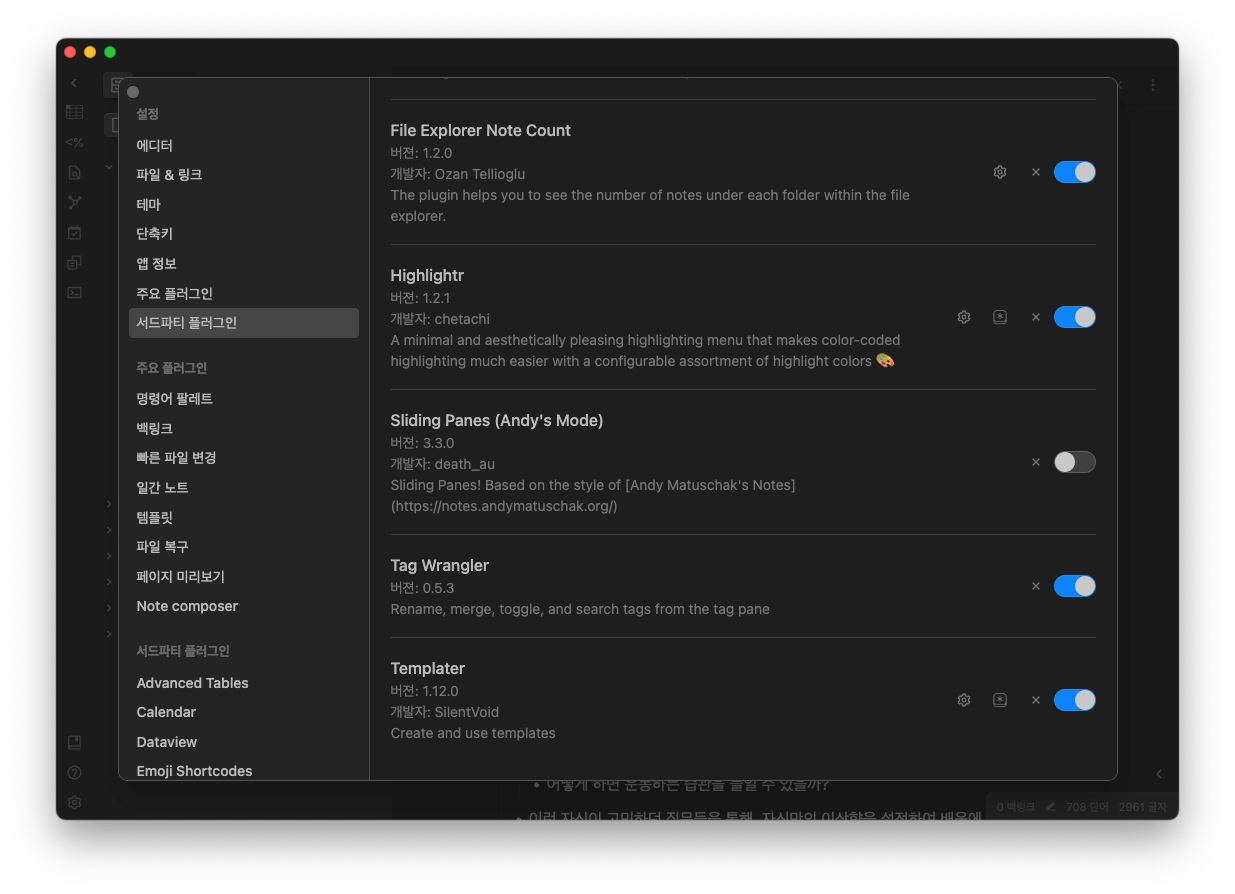Close the settings modal with round button

tap(133, 92)
